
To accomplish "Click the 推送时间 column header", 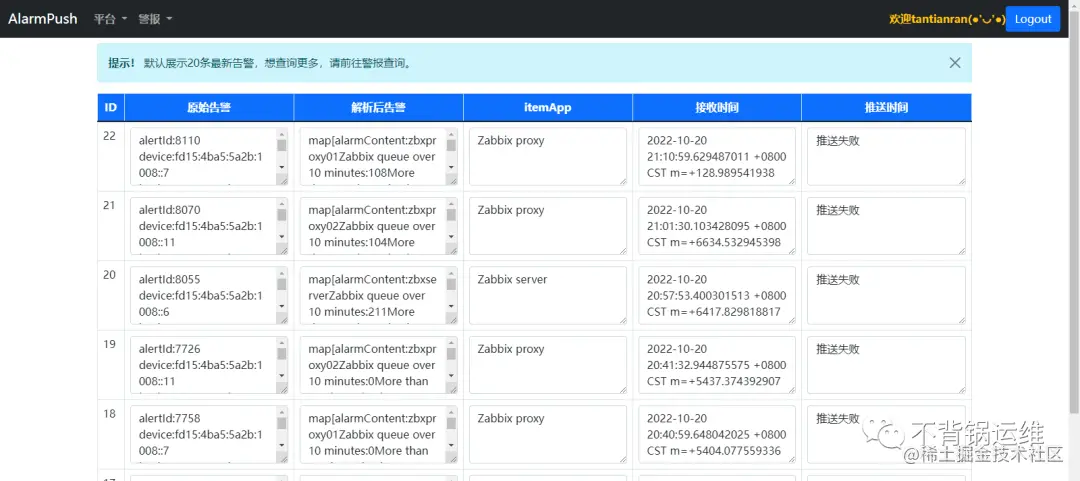I will [x=886, y=108].
